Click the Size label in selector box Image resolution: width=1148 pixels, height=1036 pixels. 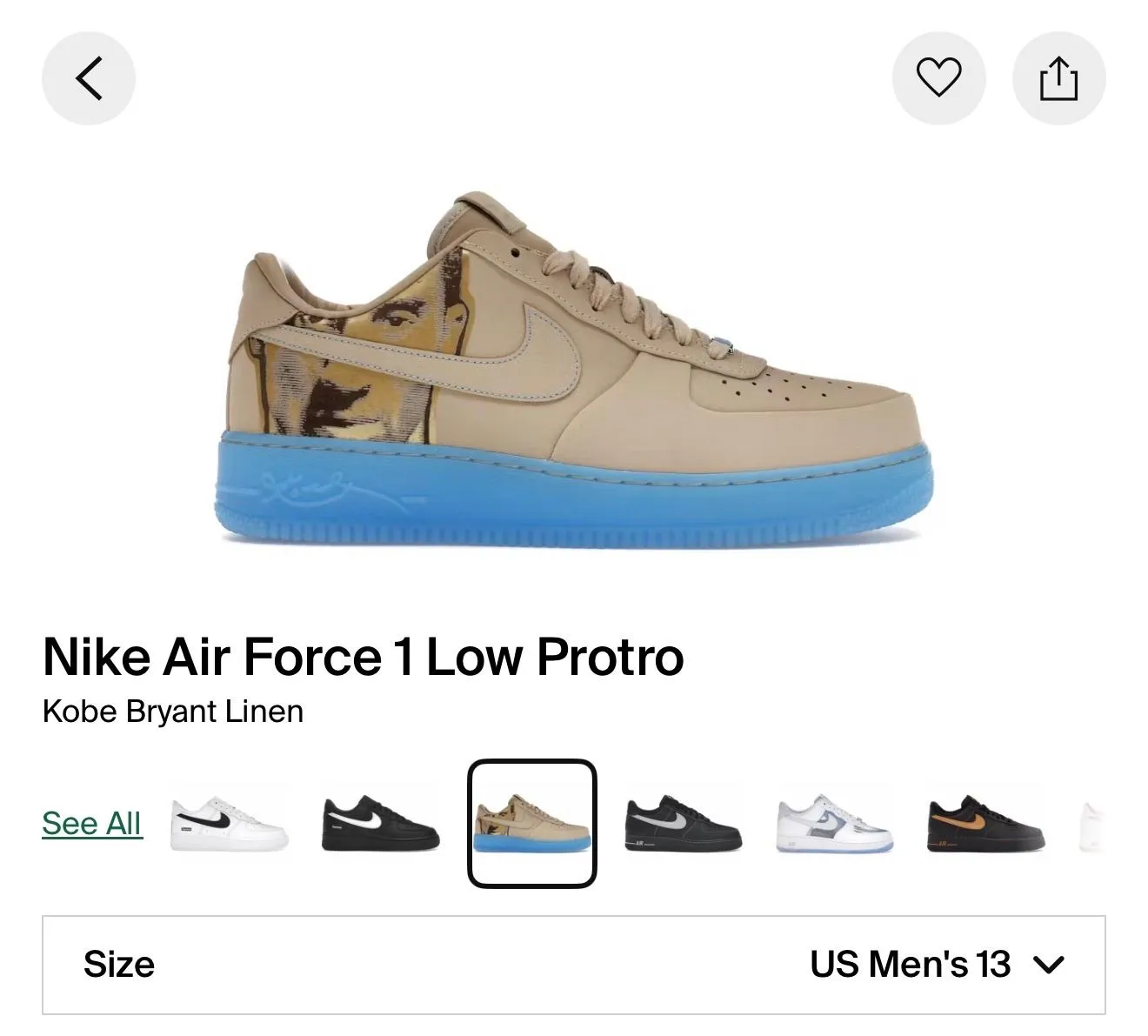[119, 965]
